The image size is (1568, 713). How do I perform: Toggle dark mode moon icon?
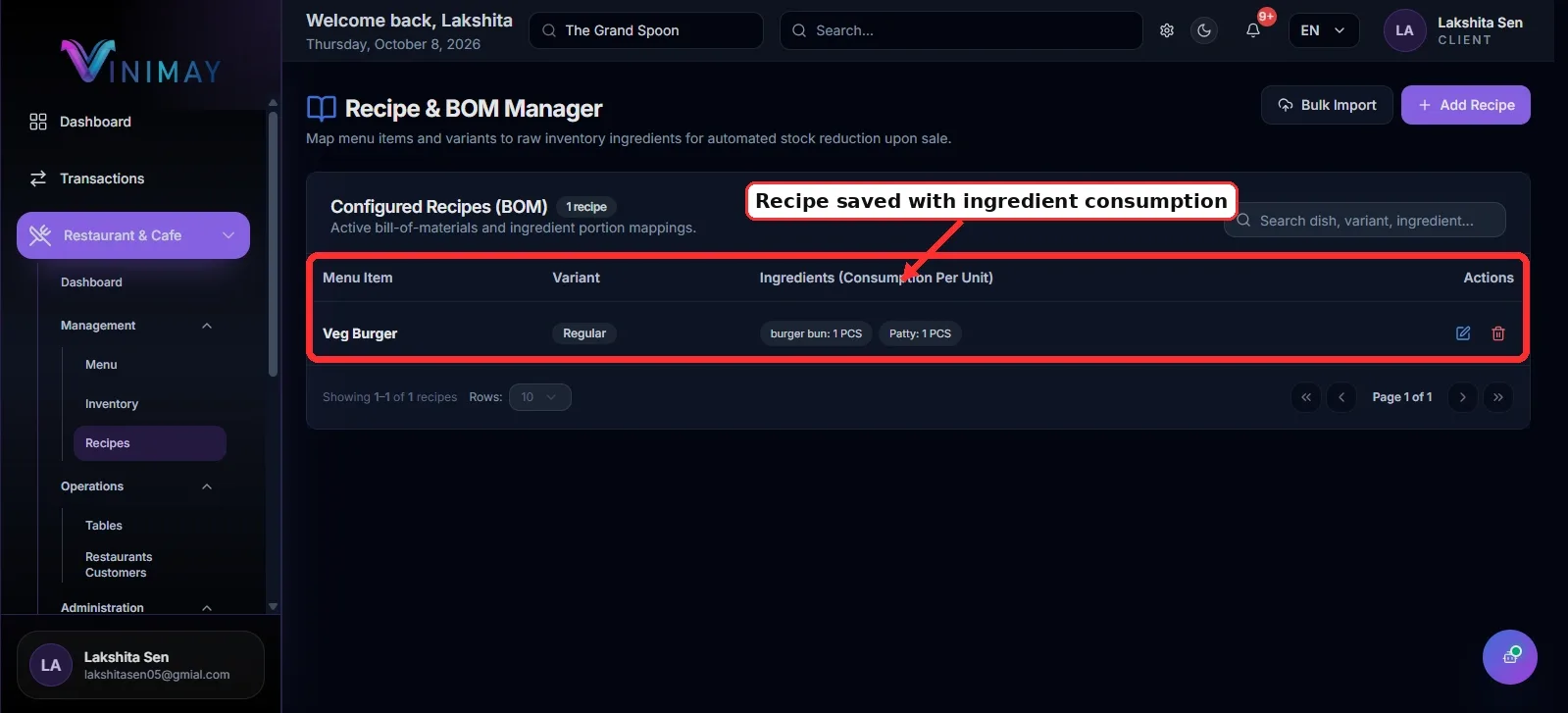[1204, 30]
